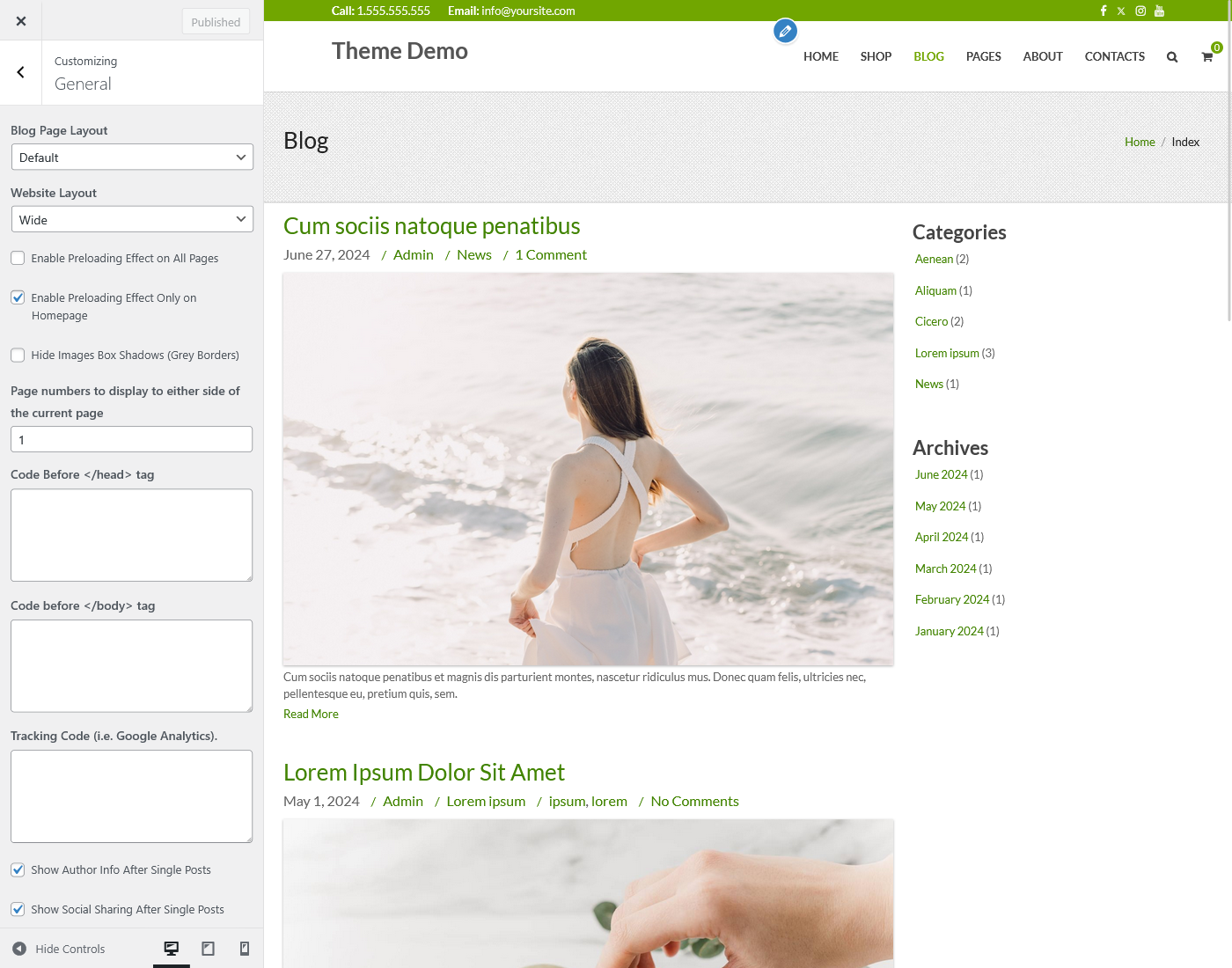This screenshot has width=1232, height=968.
Task: Click the search magnifier icon in menu
Action: tap(1172, 57)
